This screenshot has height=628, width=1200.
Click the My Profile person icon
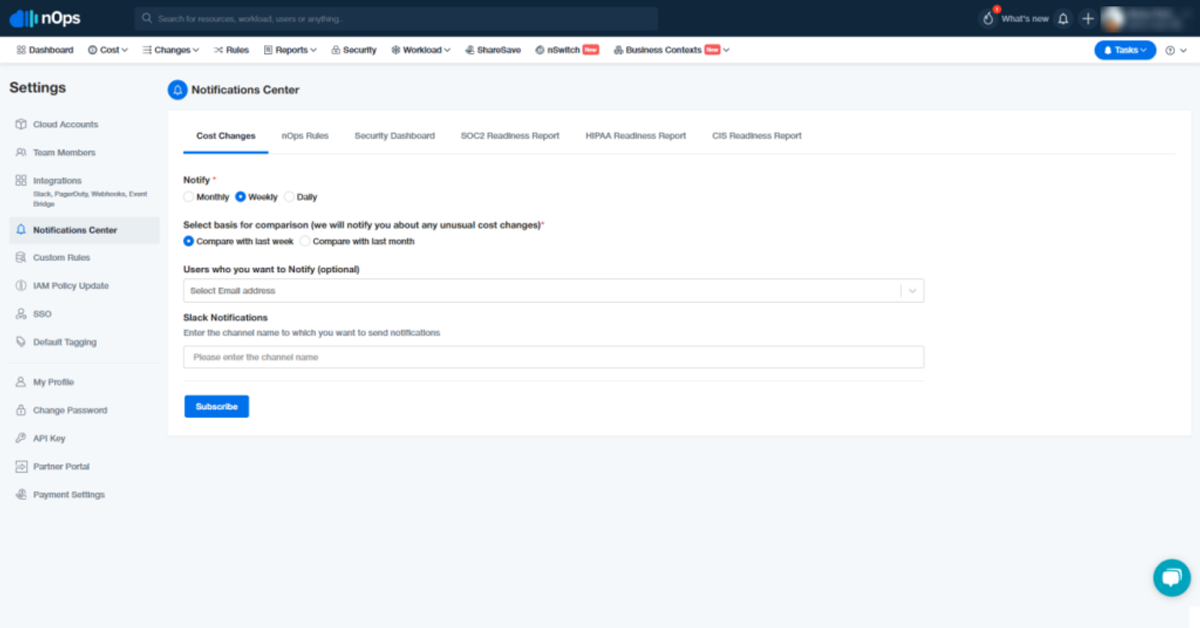coord(21,382)
